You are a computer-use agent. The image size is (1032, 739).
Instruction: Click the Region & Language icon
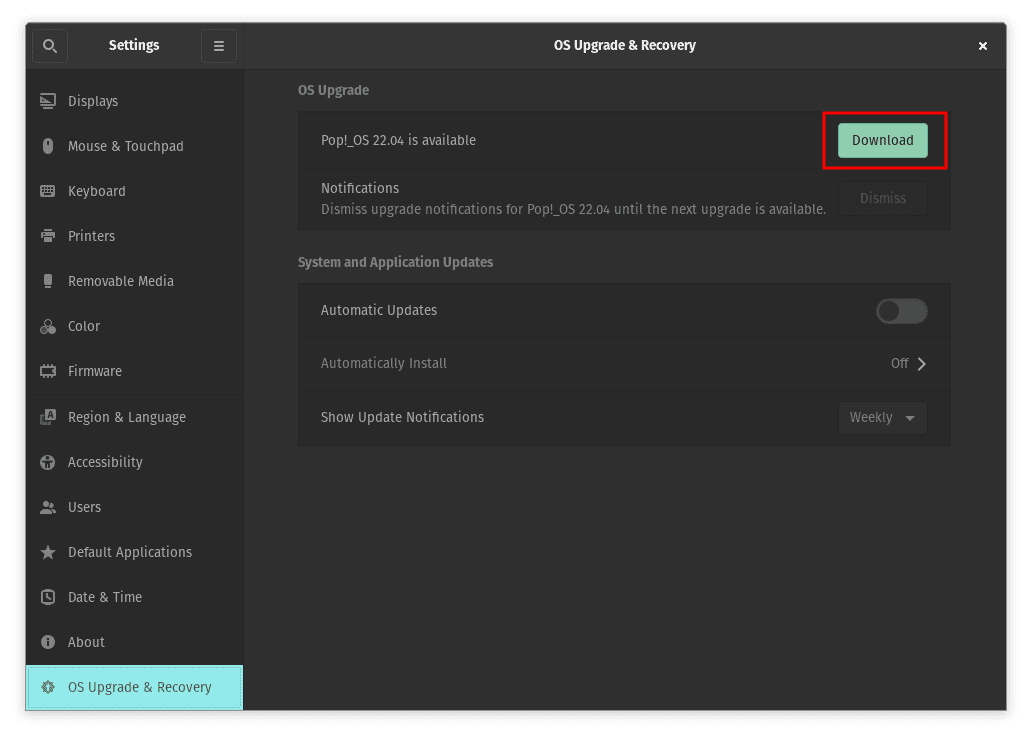point(47,417)
